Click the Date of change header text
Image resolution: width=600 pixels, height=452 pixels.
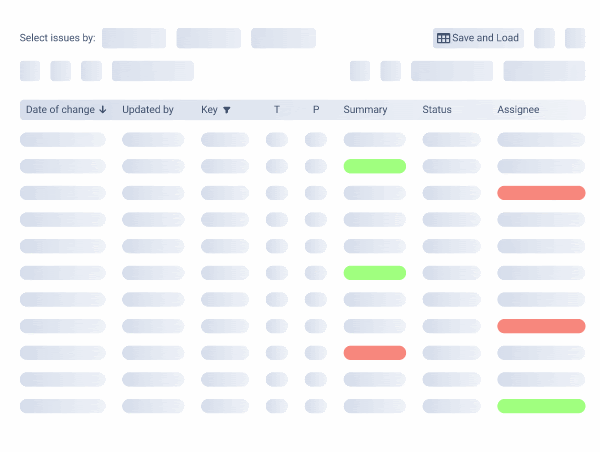[60, 110]
